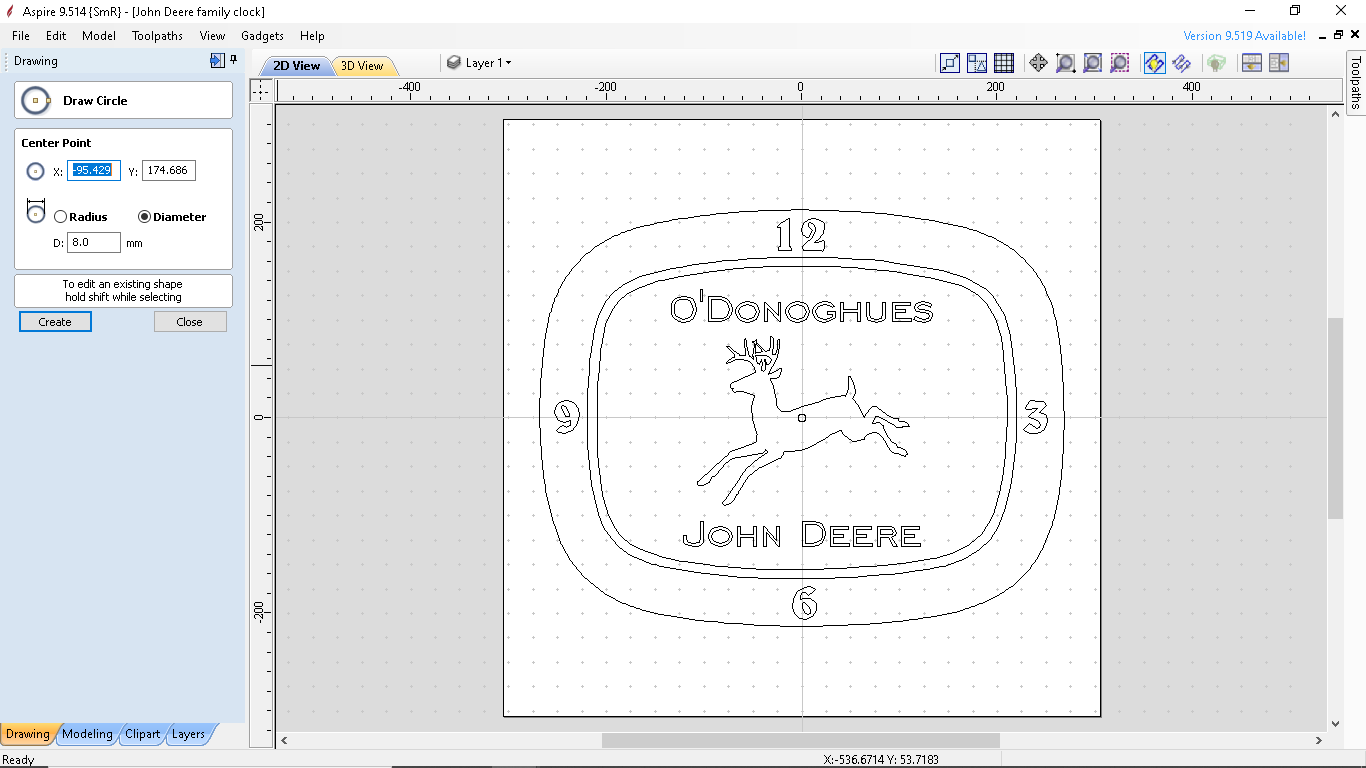The width and height of the screenshot is (1366, 768).
Task: Click the horizontal scrollbar right arrow
Action: coord(1319,741)
